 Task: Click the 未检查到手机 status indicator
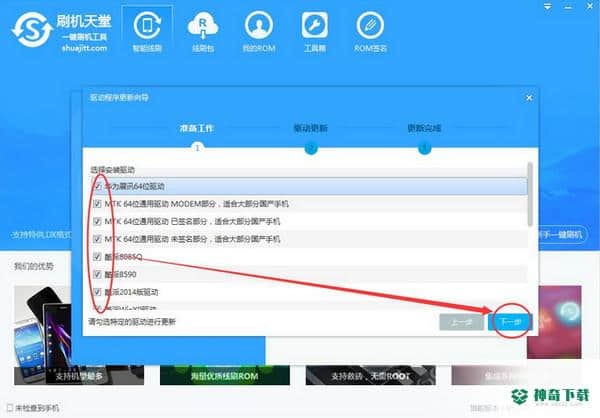pyautogui.click(x=33, y=408)
